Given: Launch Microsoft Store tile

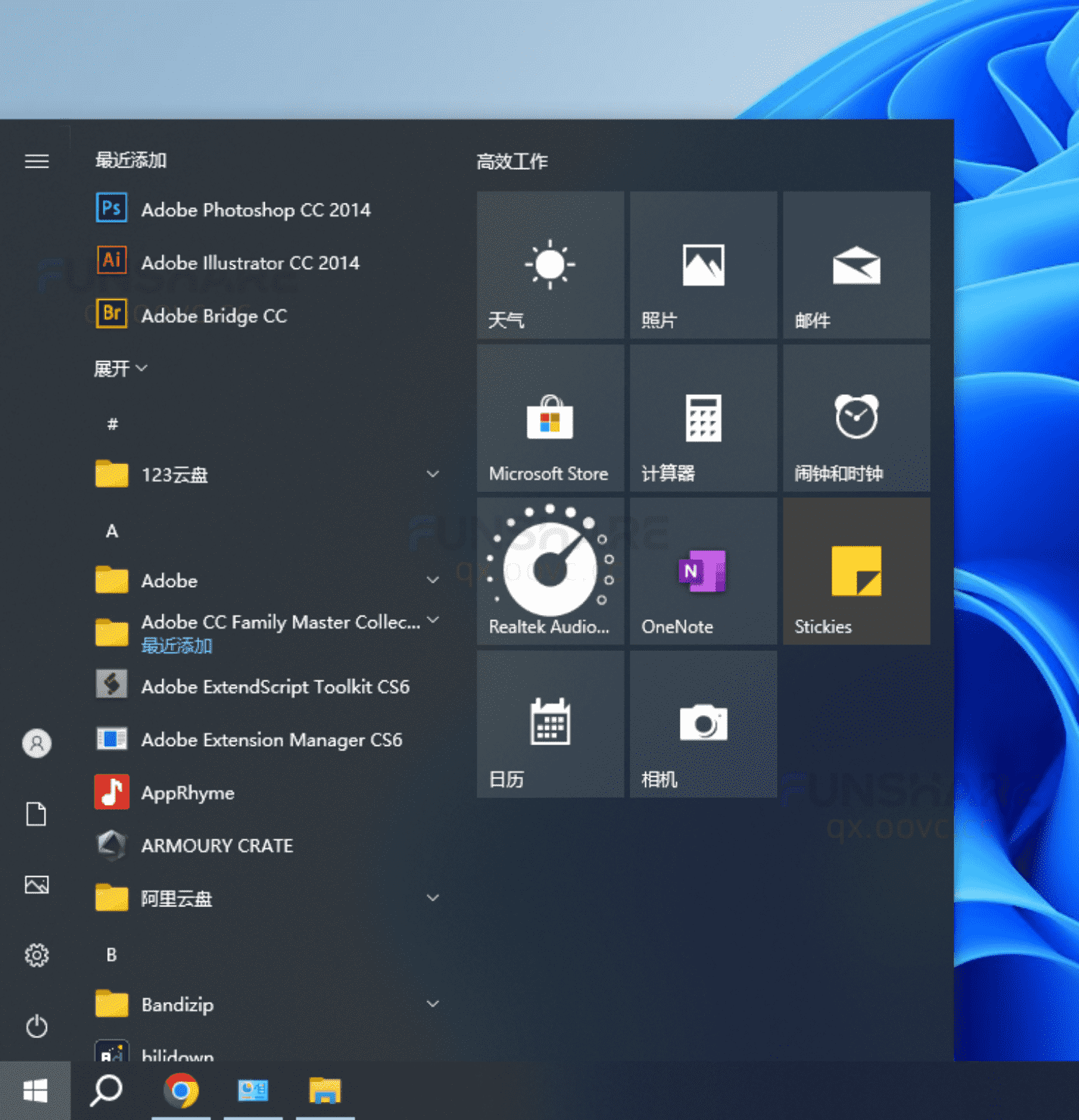Looking at the screenshot, I should (x=550, y=418).
